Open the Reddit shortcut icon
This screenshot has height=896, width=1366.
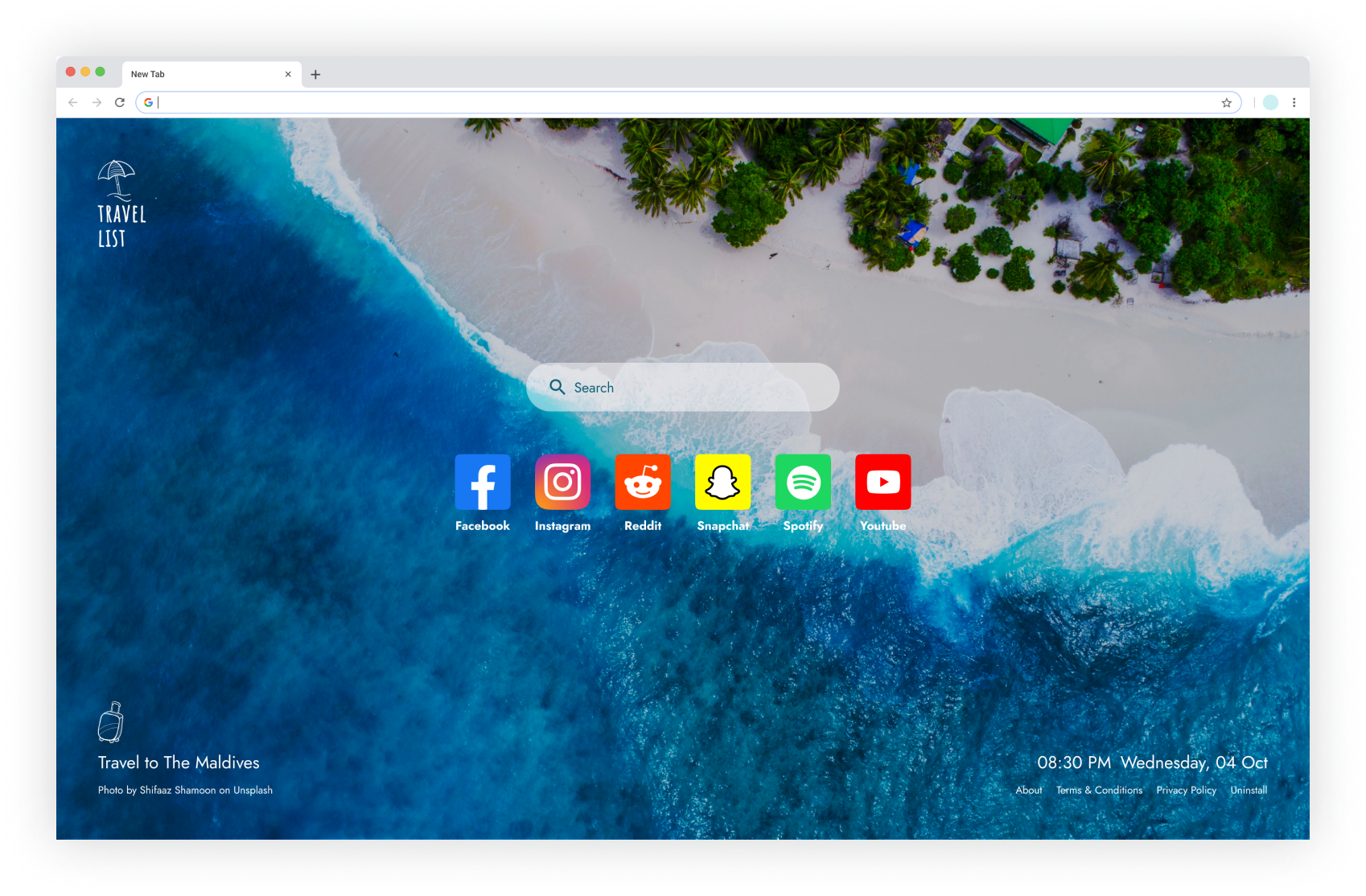(x=643, y=482)
